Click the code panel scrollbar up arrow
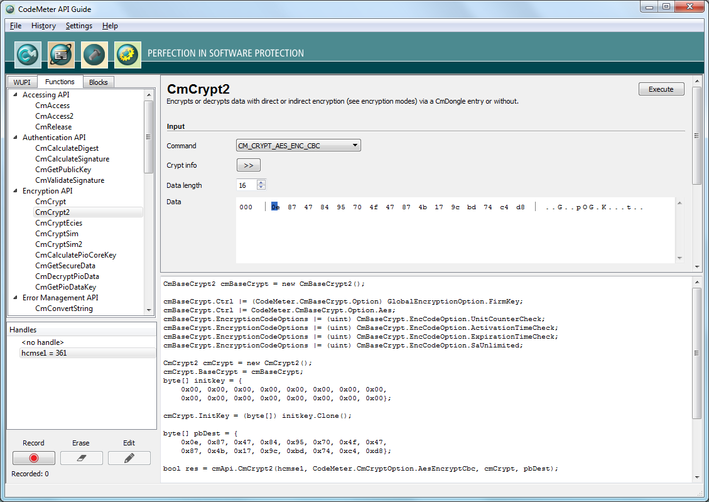This screenshot has width=709, height=502. (697, 283)
